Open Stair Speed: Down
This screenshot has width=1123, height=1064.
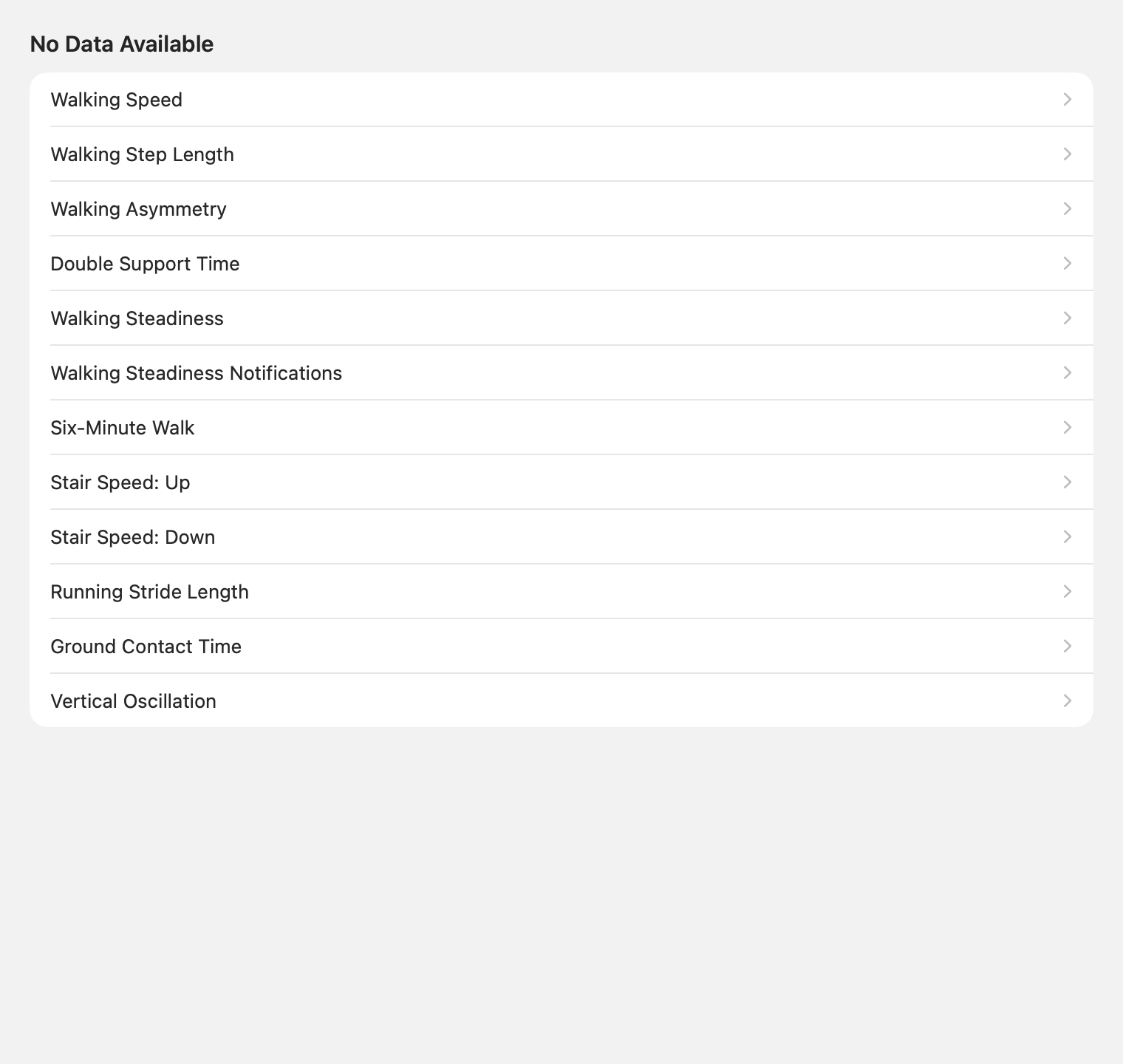point(561,537)
